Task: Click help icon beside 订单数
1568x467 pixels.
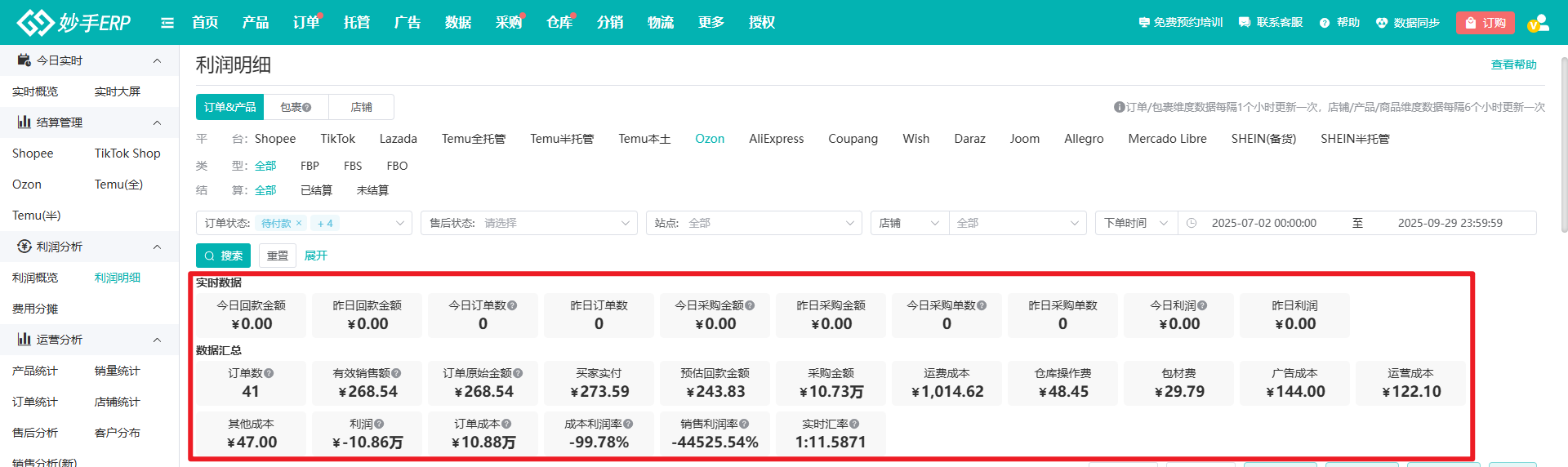Action: click(x=269, y=373)
